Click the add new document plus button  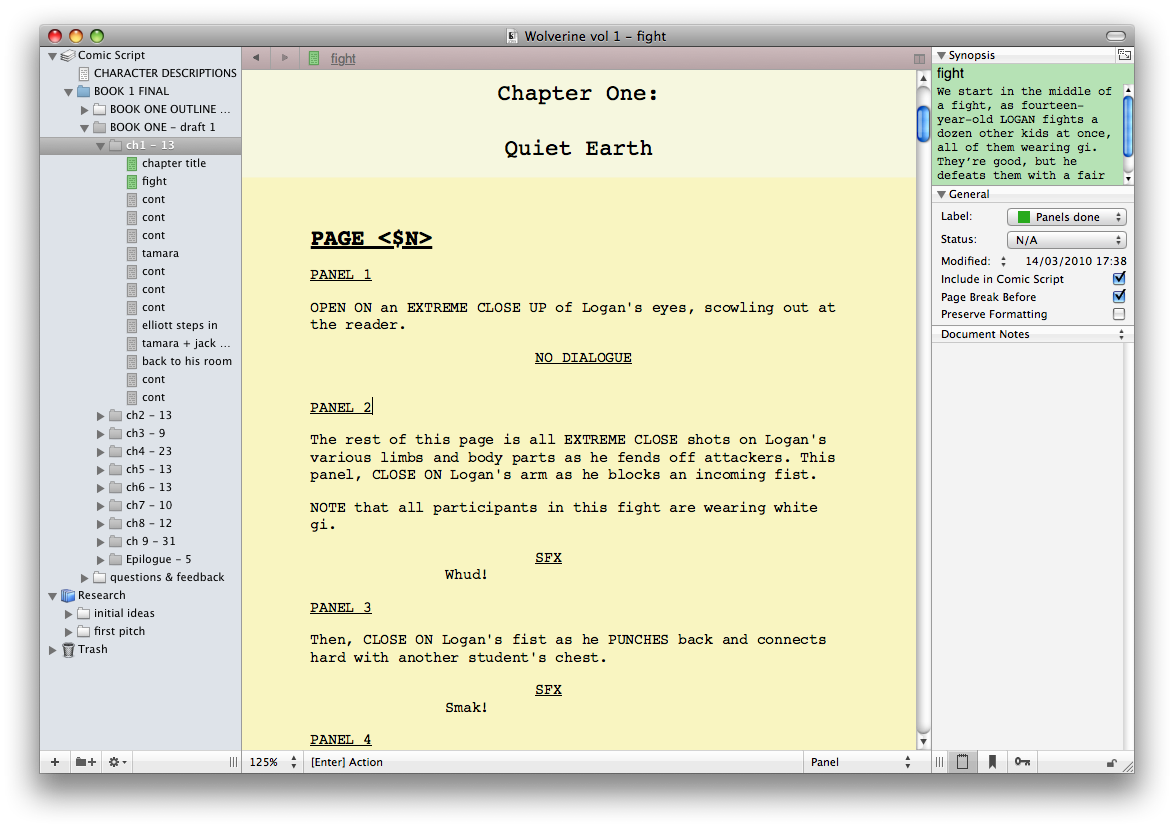click(x=55, y=762)
